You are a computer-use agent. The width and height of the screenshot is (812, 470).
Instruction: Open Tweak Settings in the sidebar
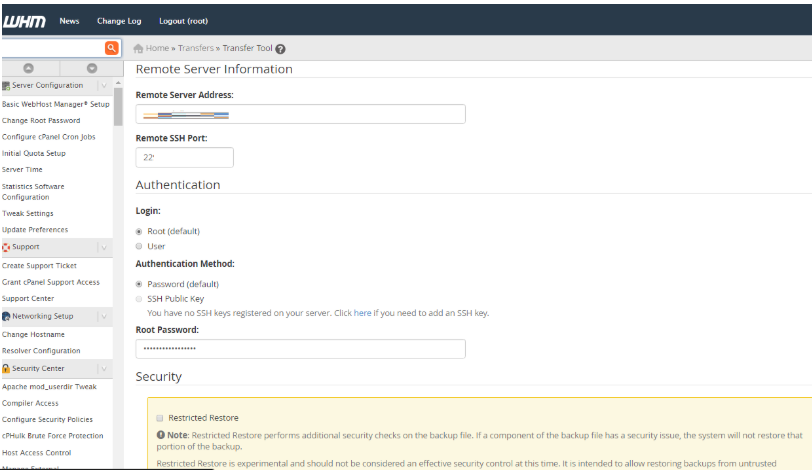pos(28,213)
